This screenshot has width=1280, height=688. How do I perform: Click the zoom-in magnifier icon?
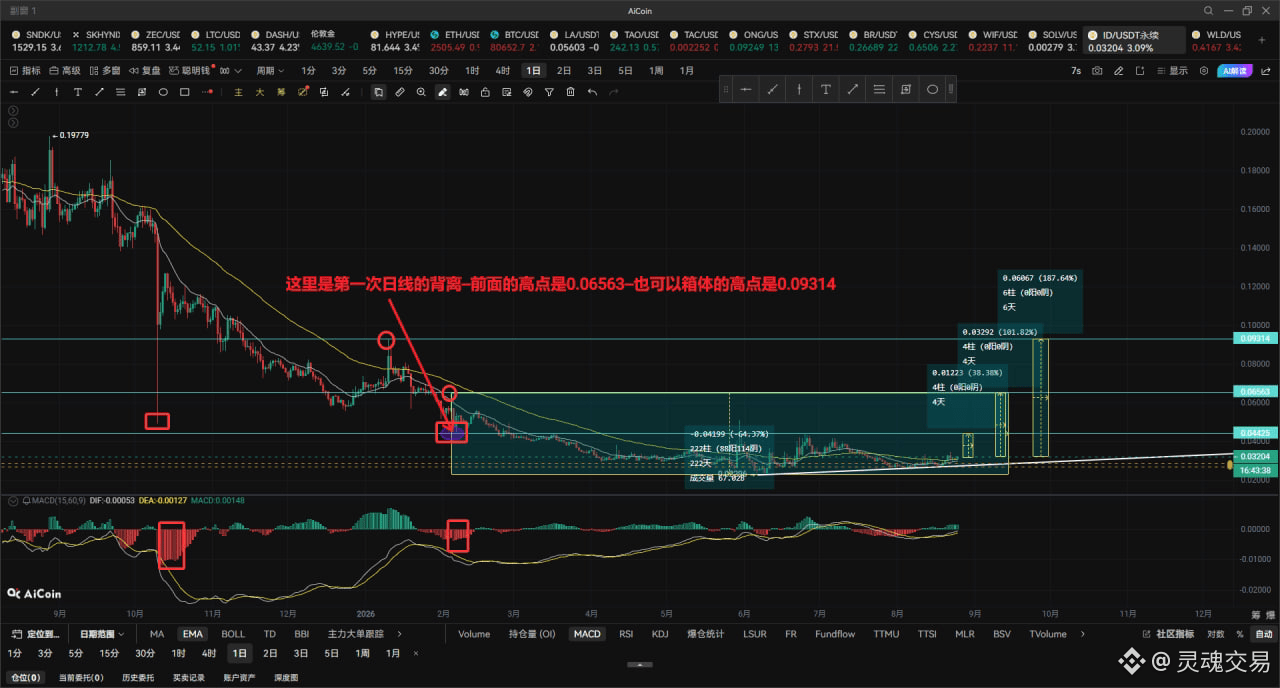tap(421, 92)
